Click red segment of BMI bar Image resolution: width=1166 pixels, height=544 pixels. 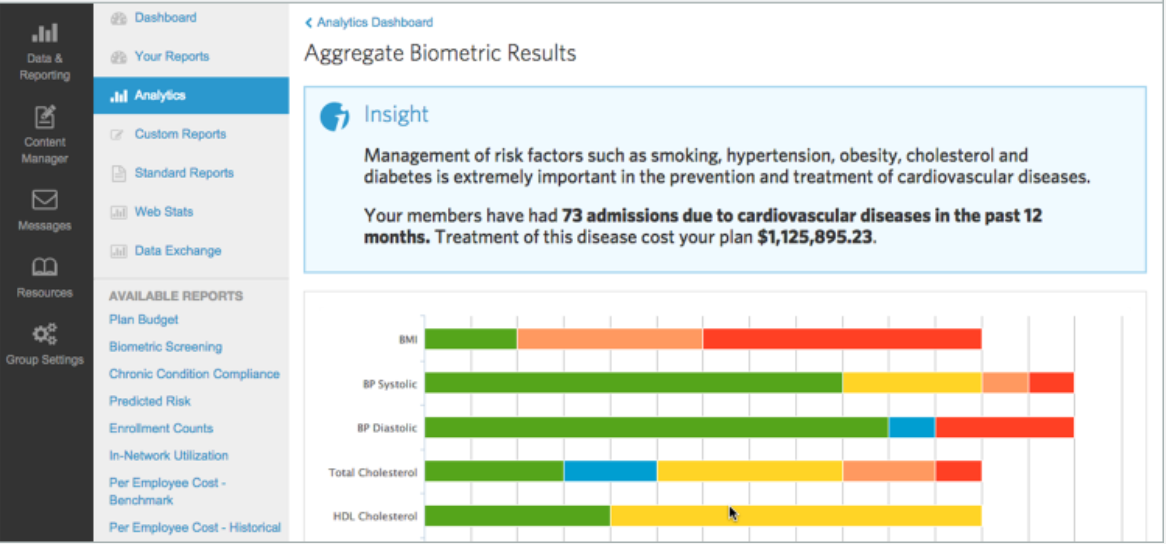pos(841,339)
